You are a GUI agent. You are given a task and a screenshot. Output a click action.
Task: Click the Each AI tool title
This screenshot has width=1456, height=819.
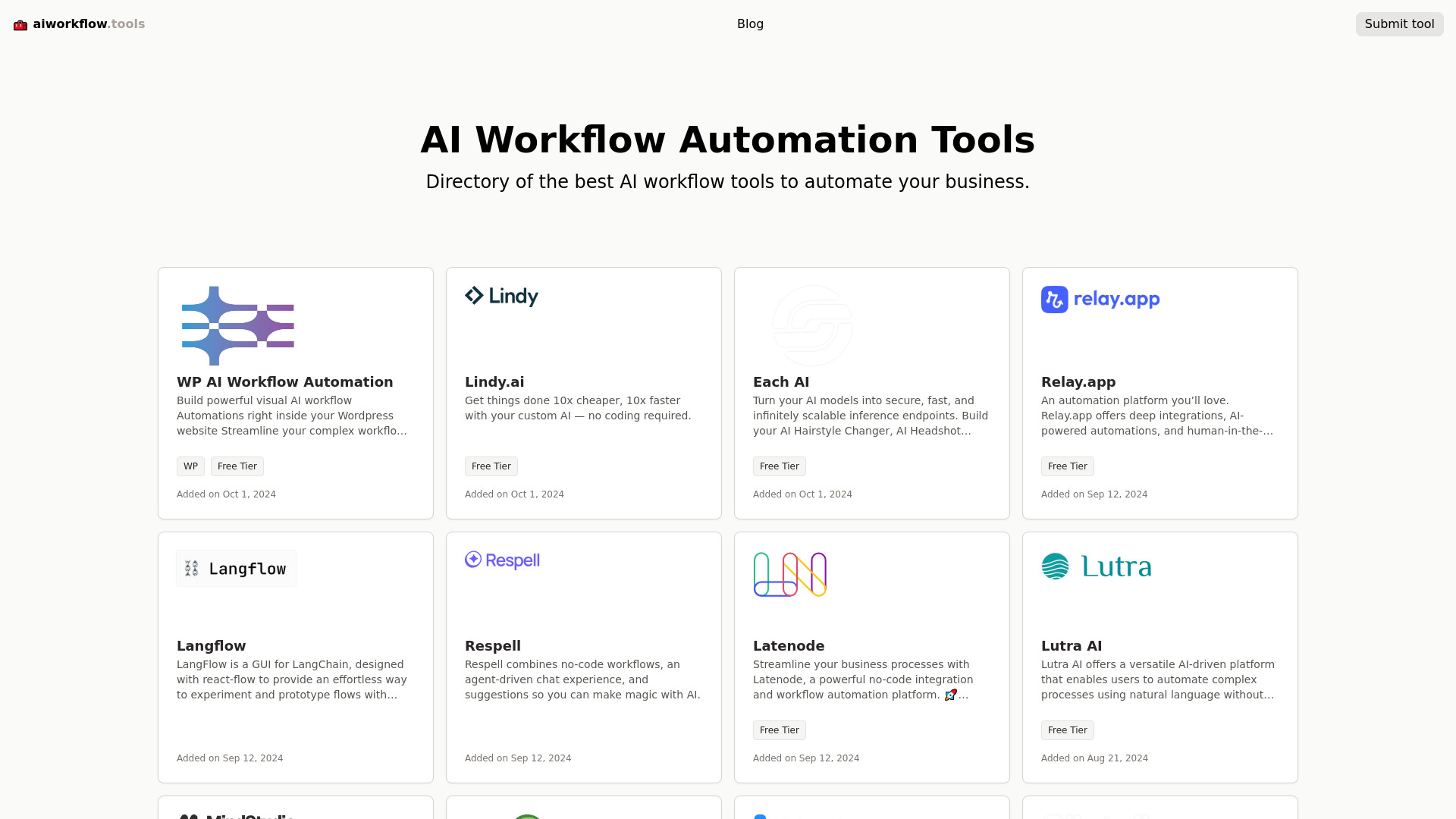click(780, 382)
